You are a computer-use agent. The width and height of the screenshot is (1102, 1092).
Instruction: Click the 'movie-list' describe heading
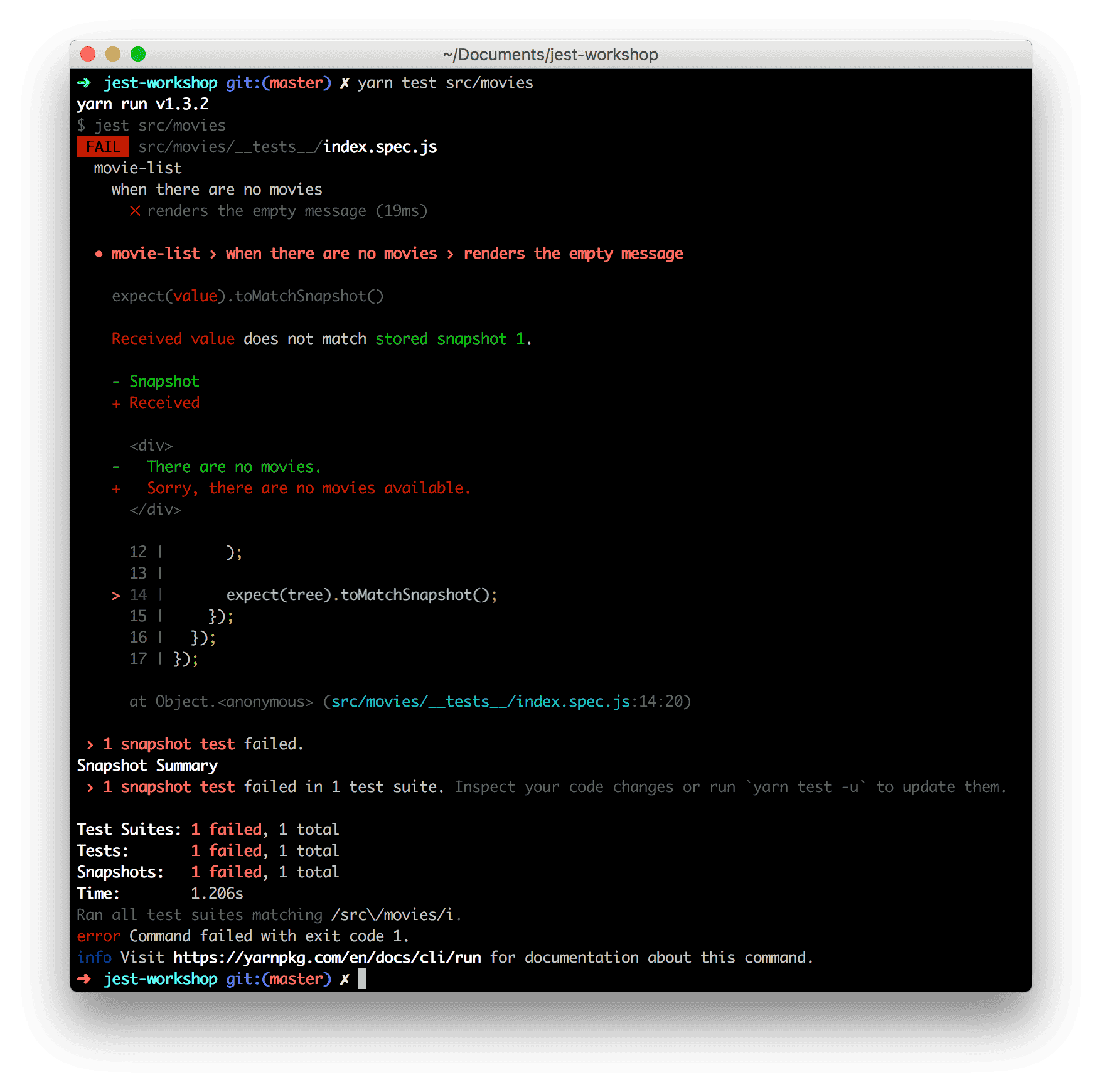tap(138, 168)
